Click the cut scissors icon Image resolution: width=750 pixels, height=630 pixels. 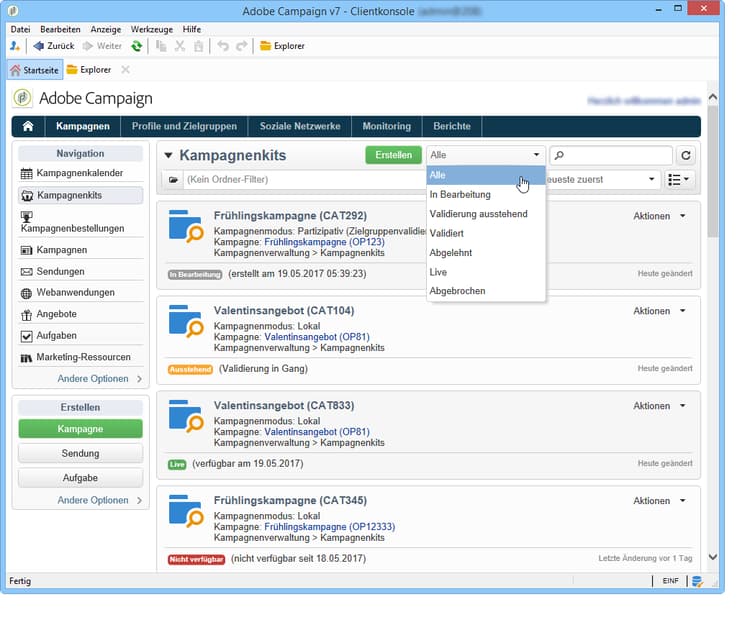point(180,46)
